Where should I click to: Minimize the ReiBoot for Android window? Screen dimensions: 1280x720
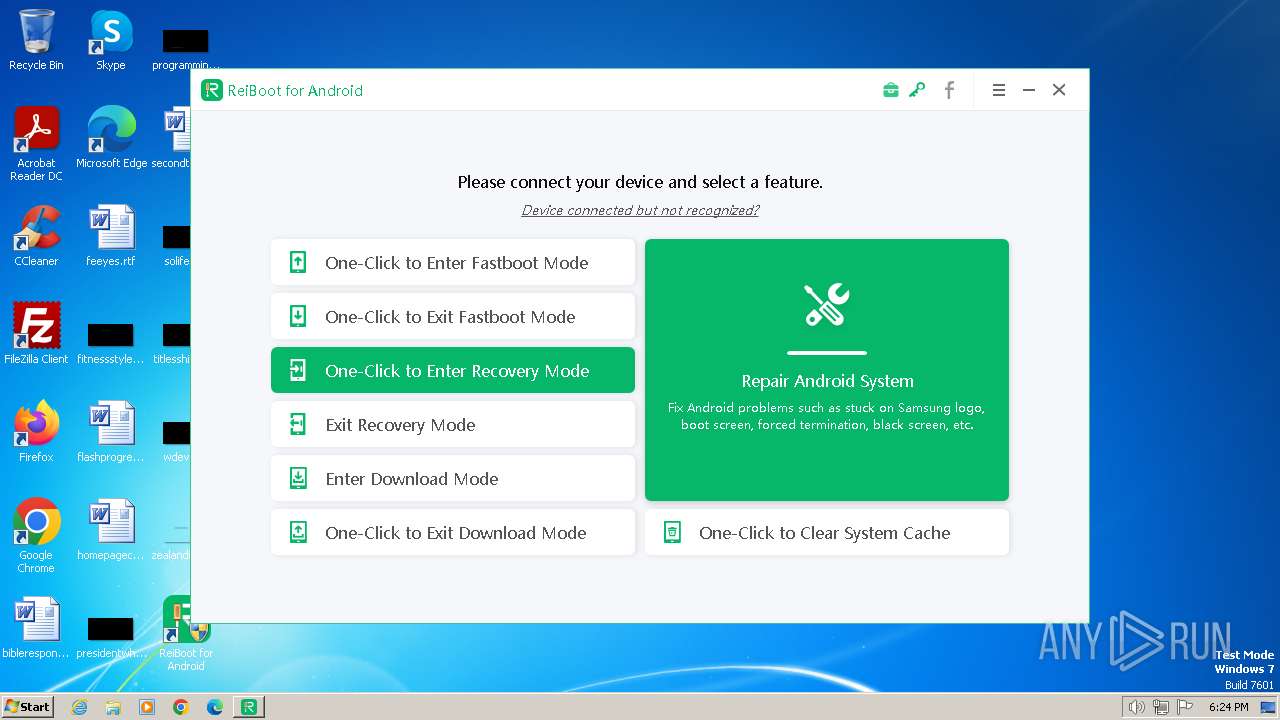point(1028,90)
